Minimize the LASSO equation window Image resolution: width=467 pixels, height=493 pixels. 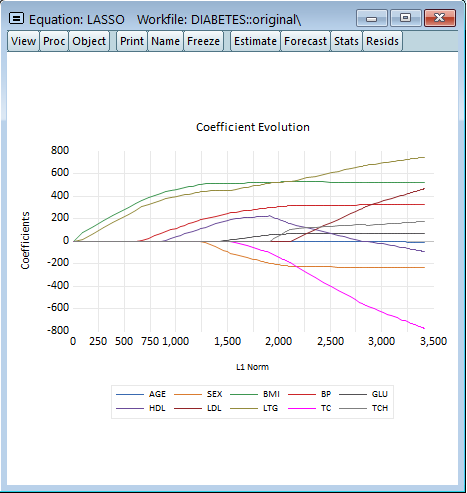click(x=372, y=18)
